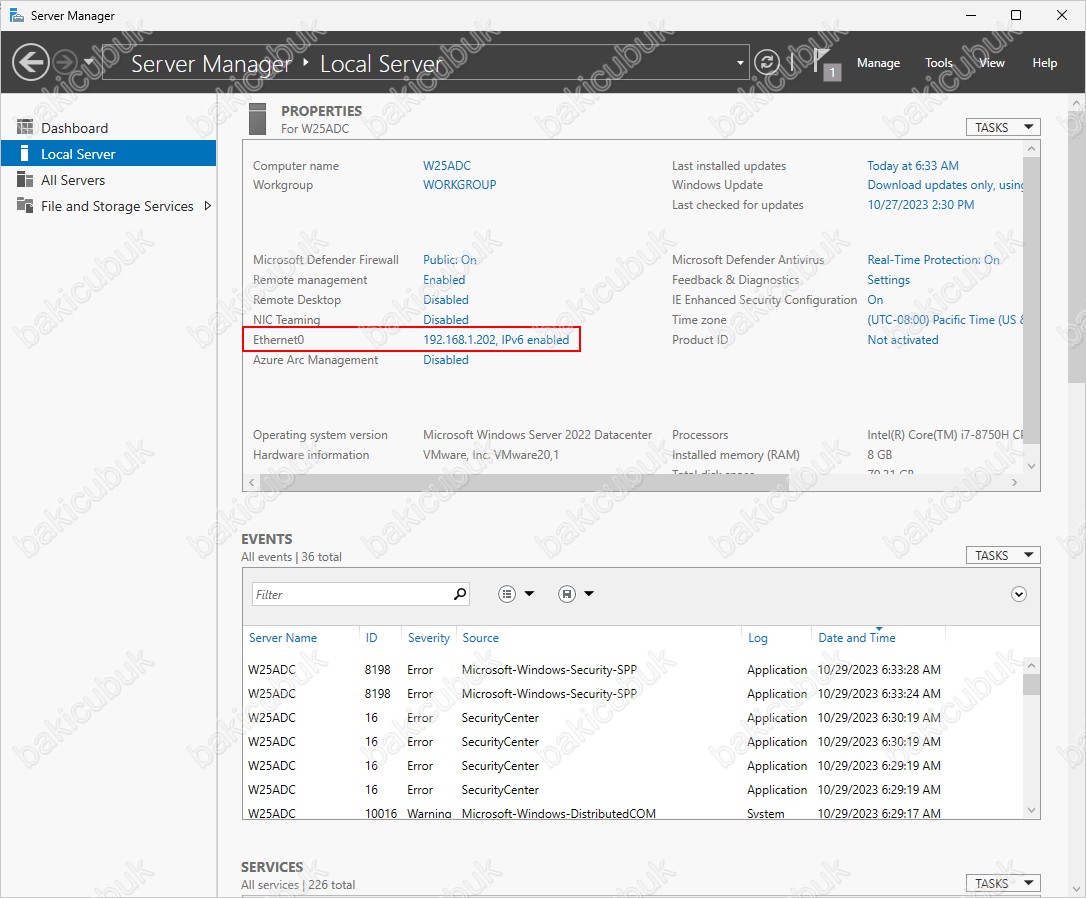Click the Azure Arc Management Disabled link
Image resolution: width=1086 pixels, height=898 pixels.
[x=446, y=360]
